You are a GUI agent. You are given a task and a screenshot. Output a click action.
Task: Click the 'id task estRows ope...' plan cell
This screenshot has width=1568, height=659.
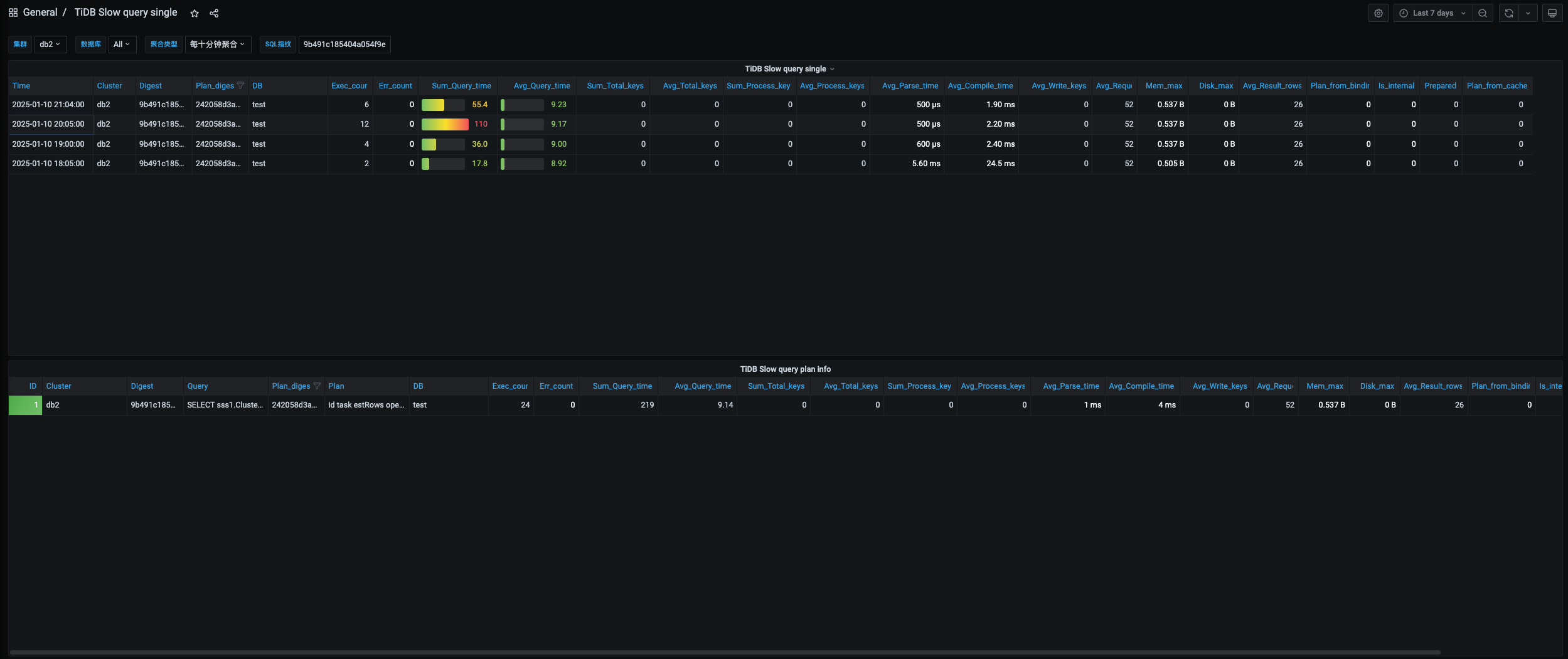366,405
